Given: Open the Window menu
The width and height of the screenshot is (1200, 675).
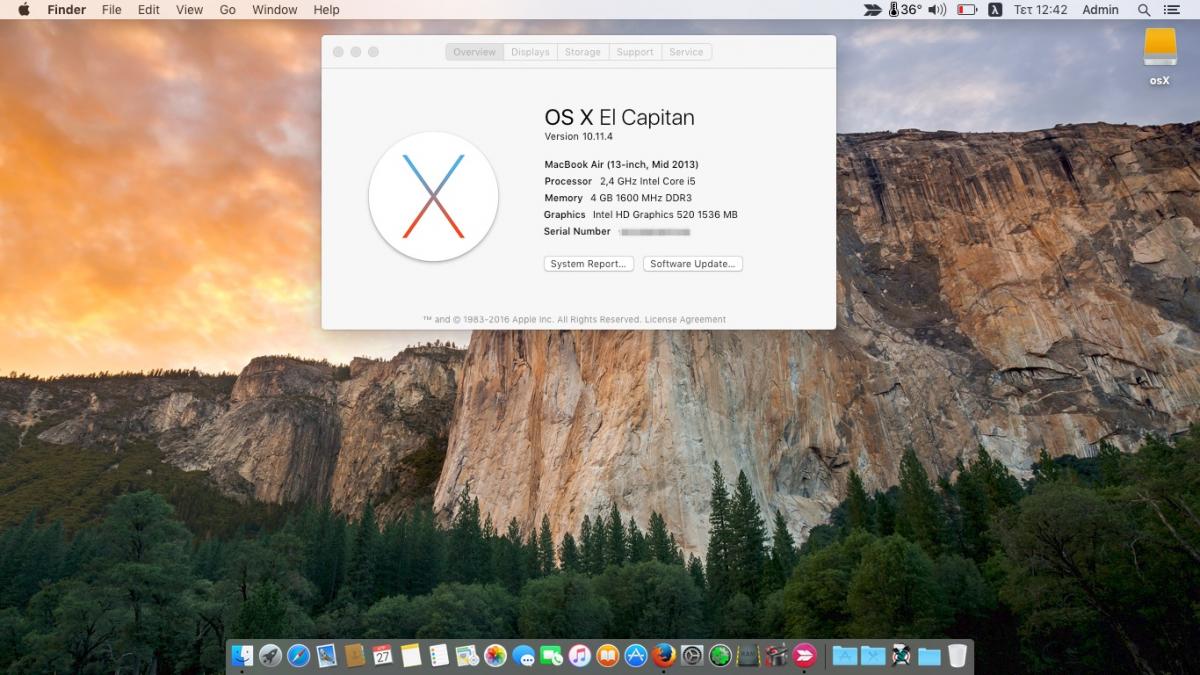Looking at the screenshot, I should [x=275, y=10].
